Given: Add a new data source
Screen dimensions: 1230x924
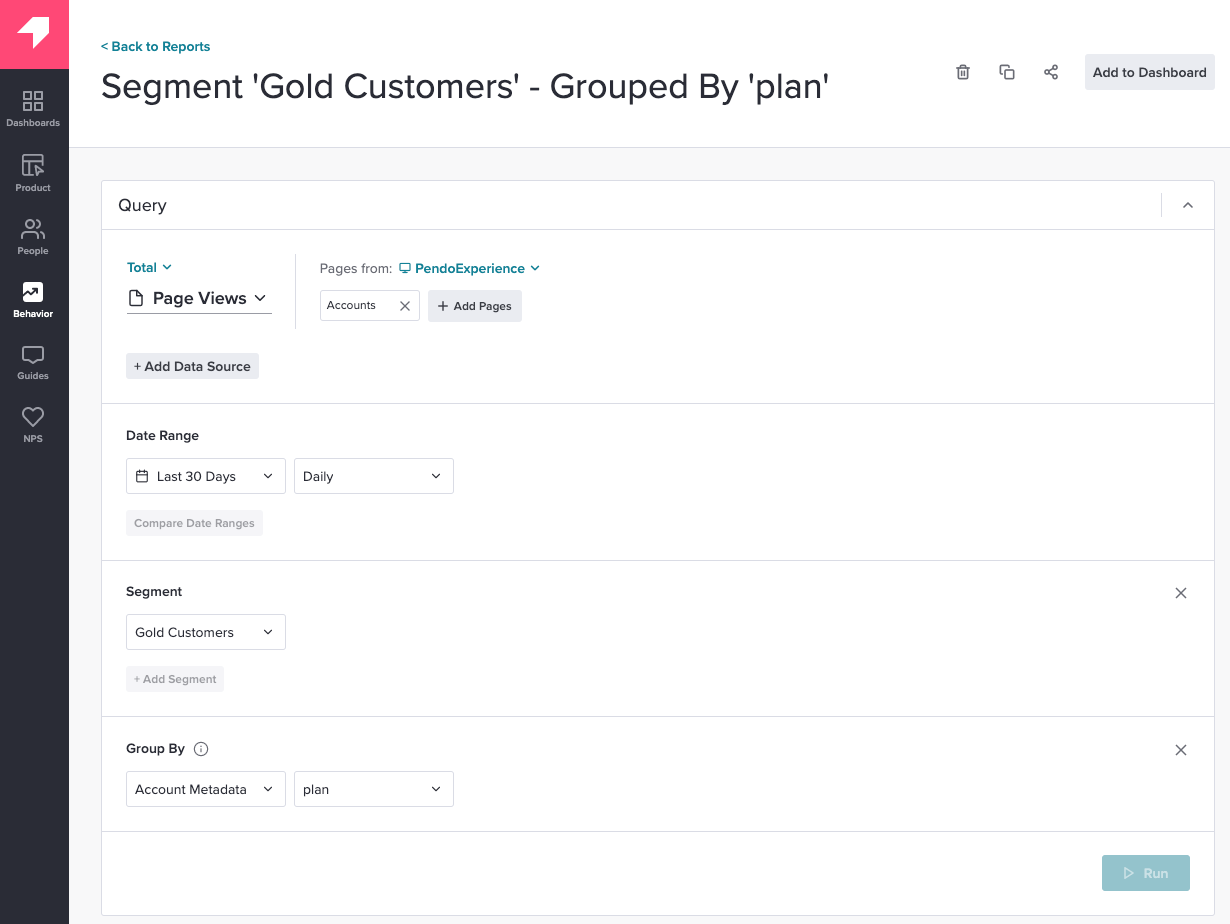Looking at the screenshot, I should coord(192,366).
